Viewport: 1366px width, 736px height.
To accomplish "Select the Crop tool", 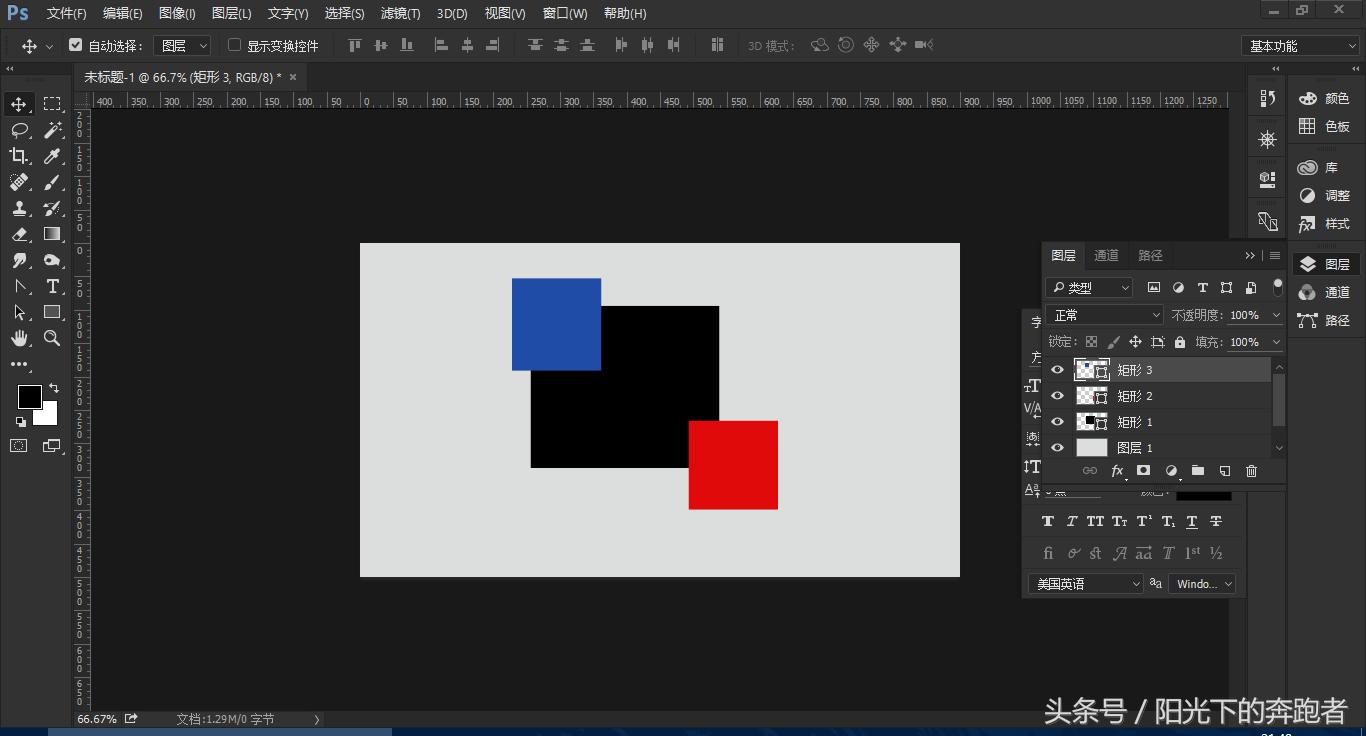I will coord(19,156).
